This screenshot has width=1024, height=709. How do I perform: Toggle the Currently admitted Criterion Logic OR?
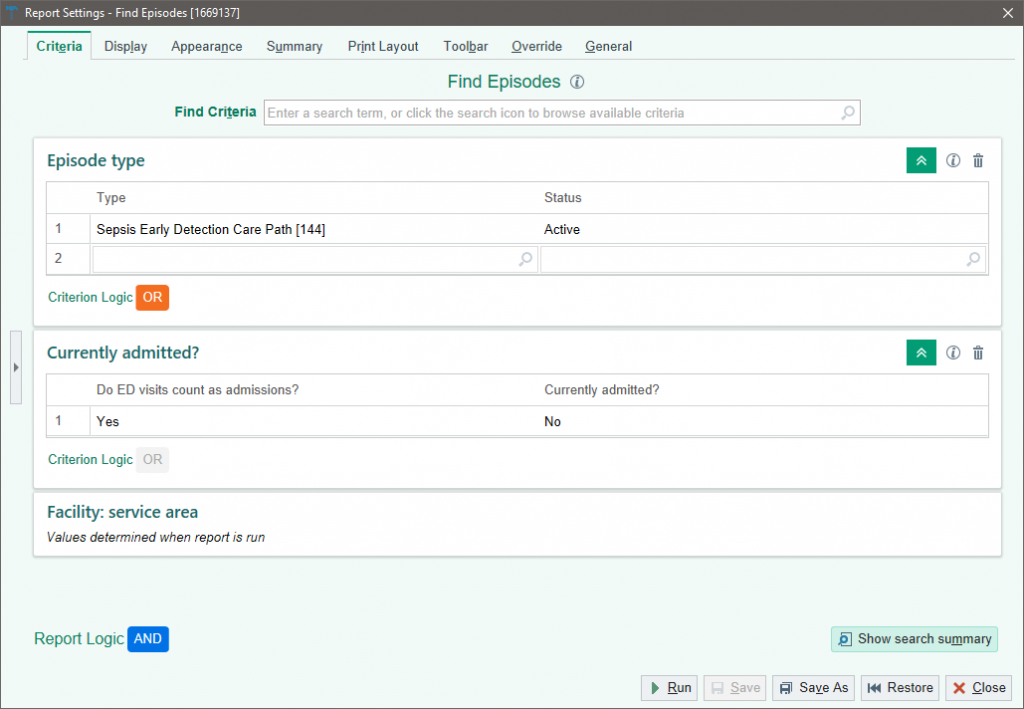[152, 460]
